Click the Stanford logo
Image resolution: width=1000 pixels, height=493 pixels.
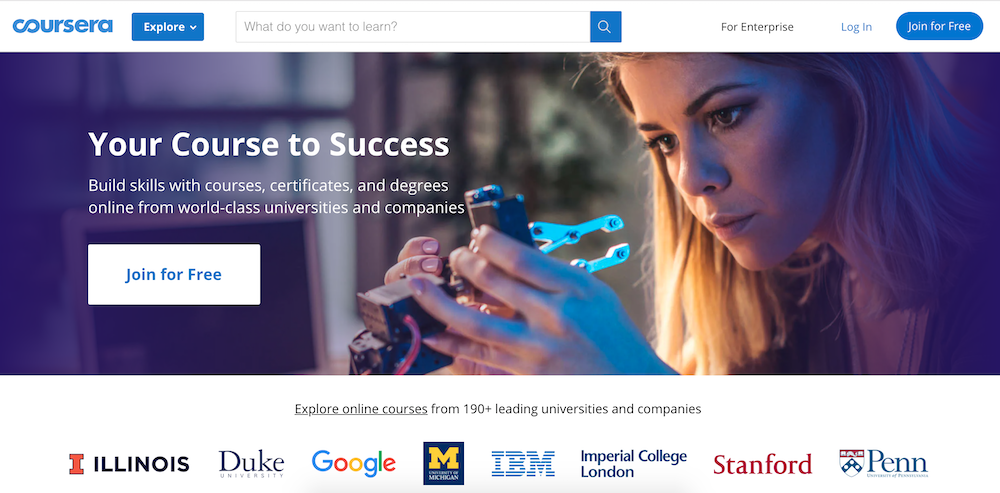tap(762, 464)
